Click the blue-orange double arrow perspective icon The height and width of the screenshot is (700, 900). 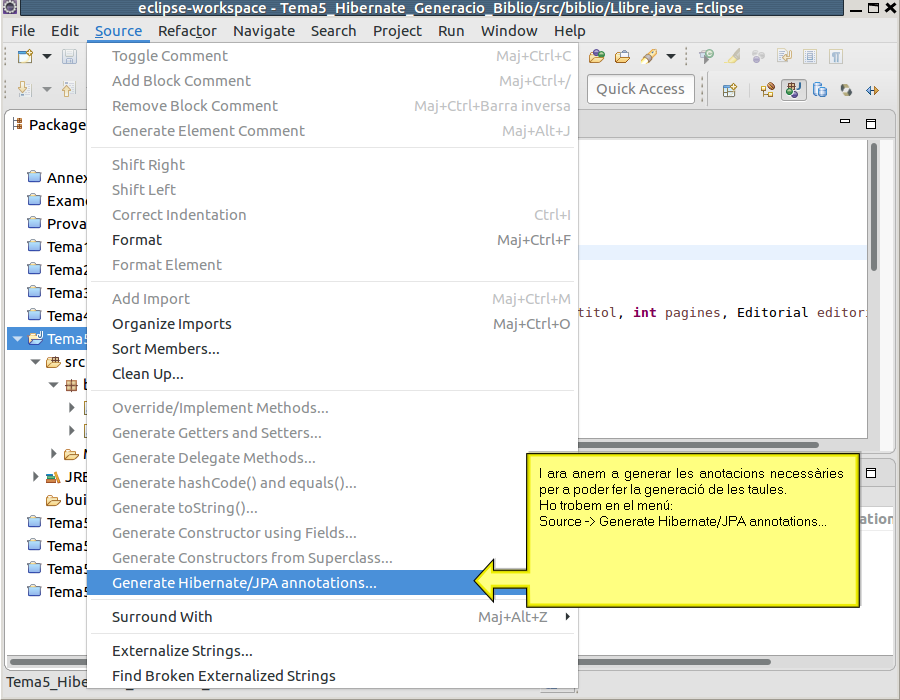(872, 90)
